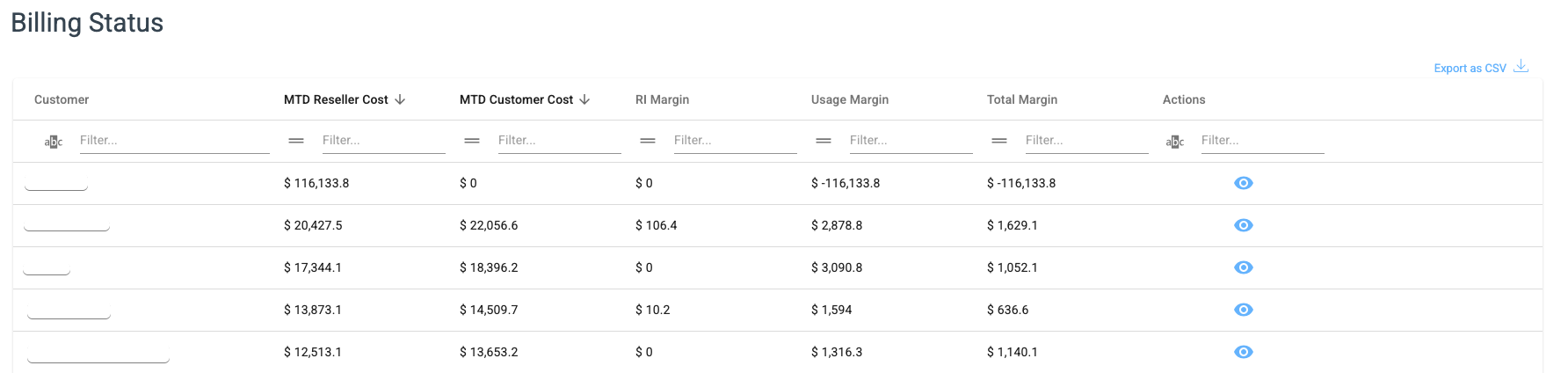Open equals operator for MTD Customer Cost filter
Viewport: 1568px width, 373px height.
pos(472,141)
